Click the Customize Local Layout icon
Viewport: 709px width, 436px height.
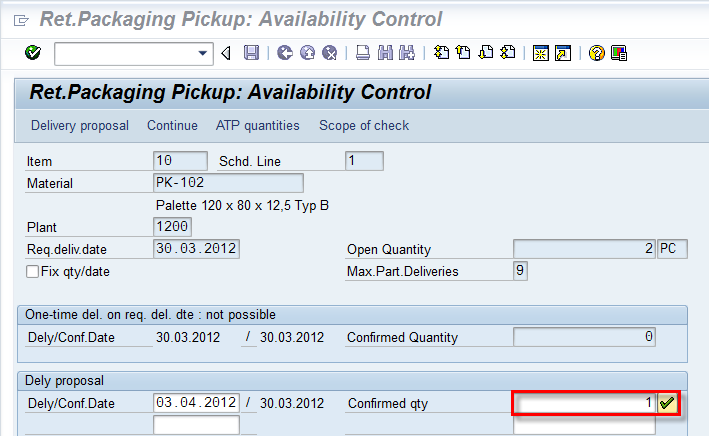[619, 53]
